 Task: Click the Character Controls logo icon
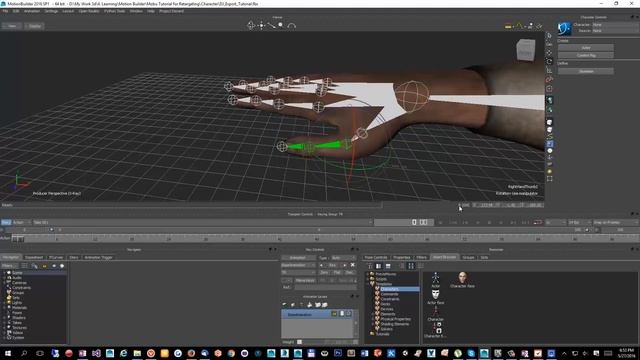click(564, 28)
